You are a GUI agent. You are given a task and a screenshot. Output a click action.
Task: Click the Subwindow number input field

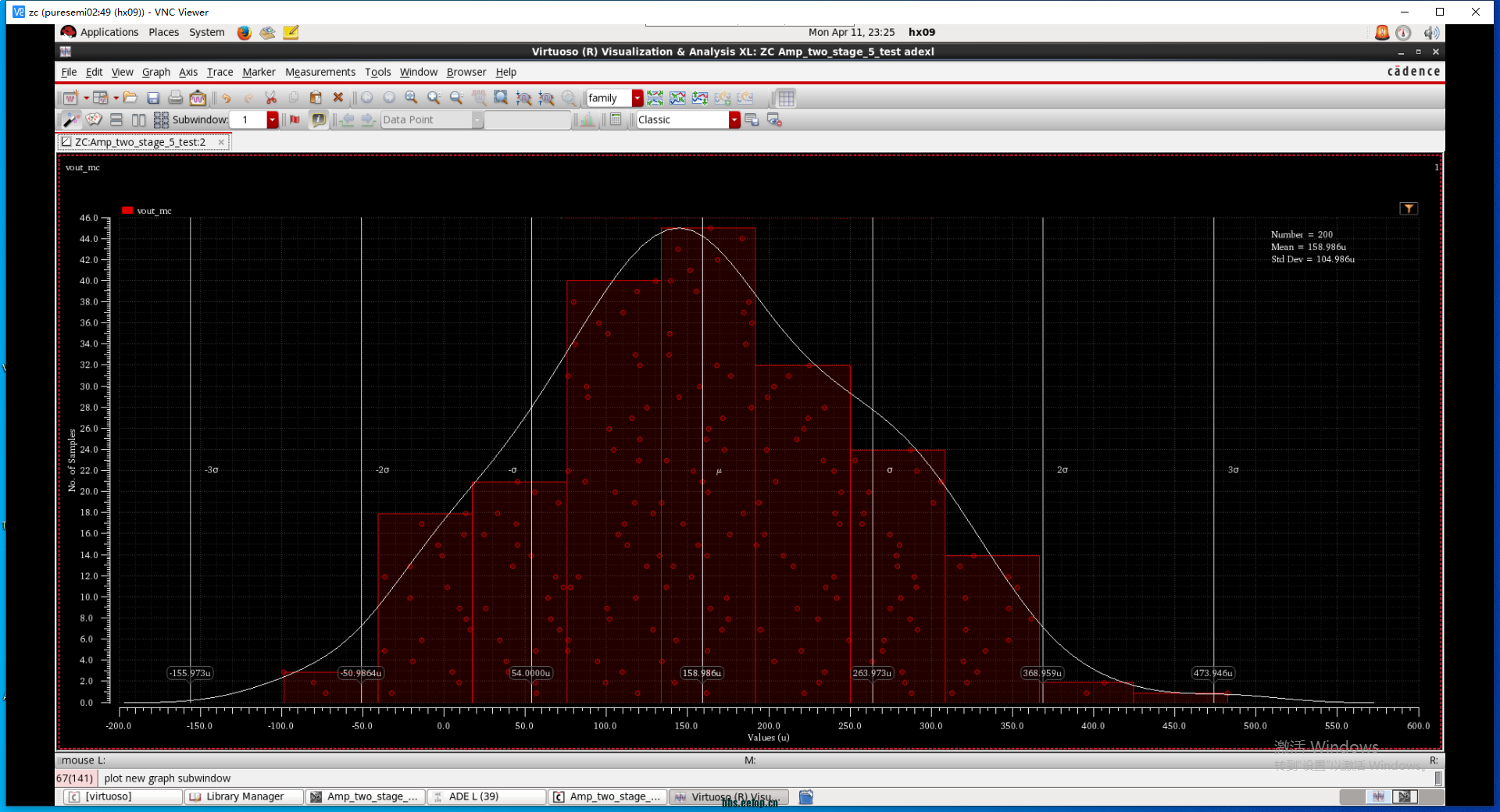pyautogui.click(x=248, y=119)
